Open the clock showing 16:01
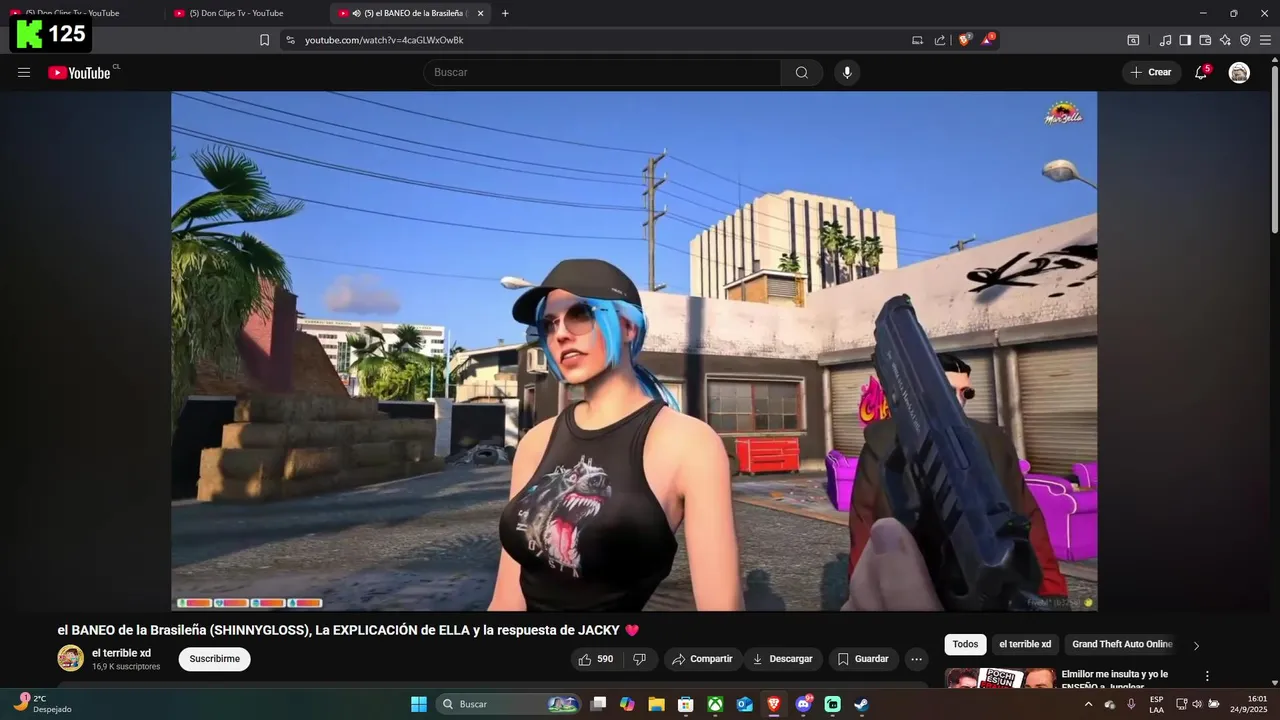The height and width of the screenshot is (720, 1280). point(1249,704)
